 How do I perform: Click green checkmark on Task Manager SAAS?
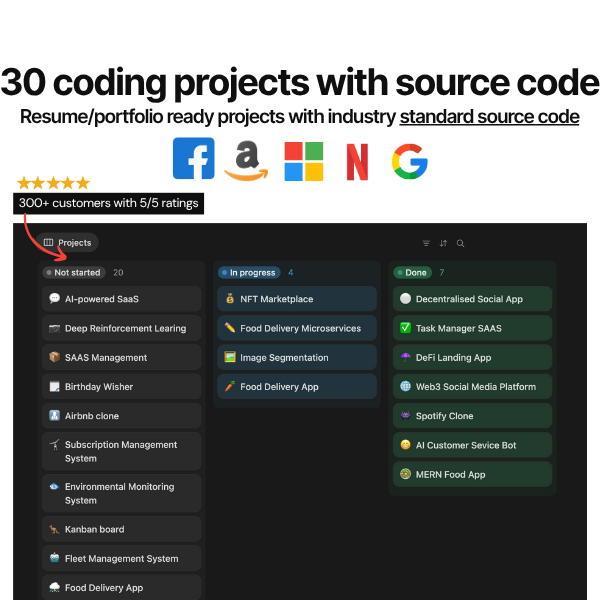pos(405,328)
